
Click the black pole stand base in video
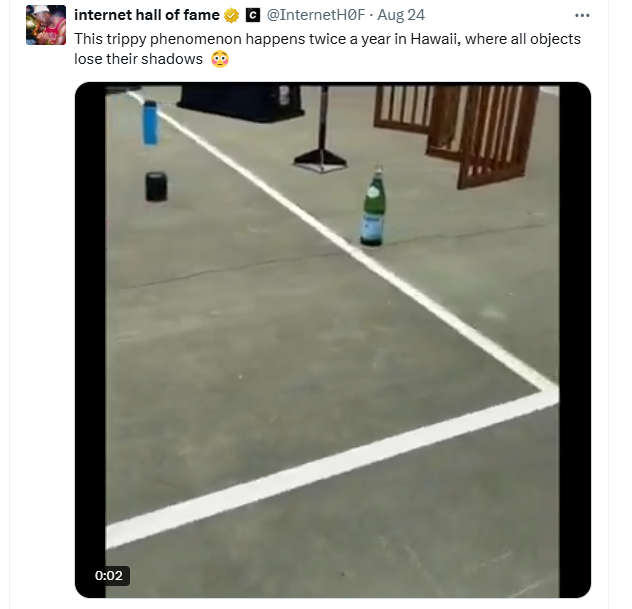click(320, 160)
